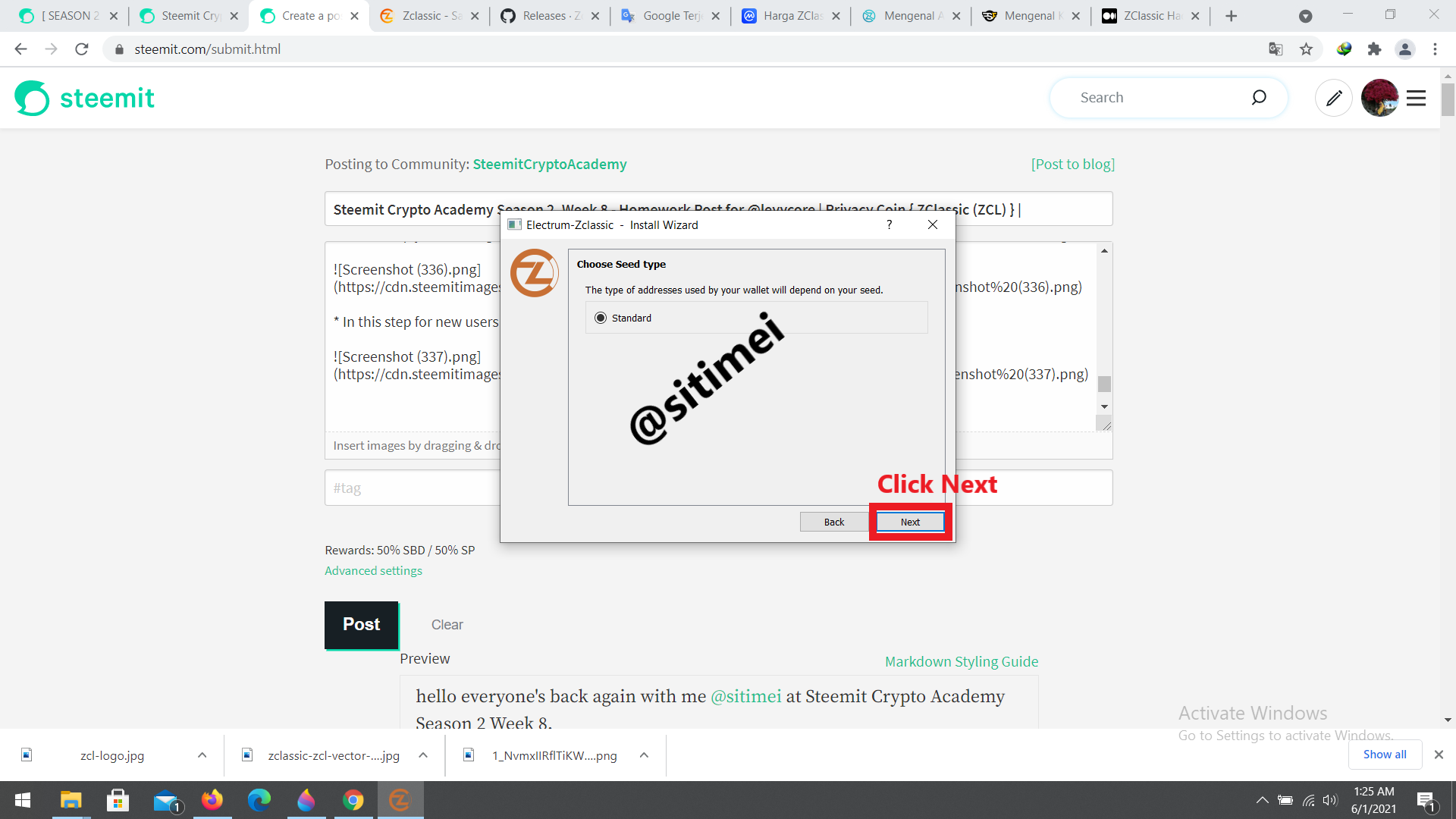Open zcl-logo.jpg downloaded file
The height and width of the screenshot is (819, 1456).
(112, 755)
